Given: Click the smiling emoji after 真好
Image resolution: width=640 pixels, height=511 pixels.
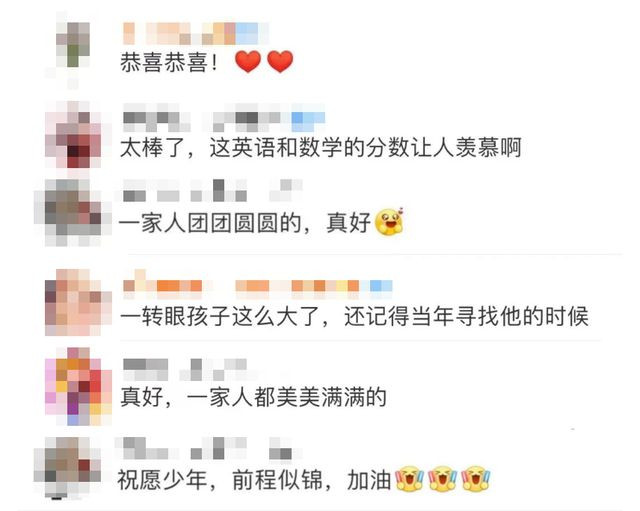Looking at the screenshot, I should tap(389, 222).
